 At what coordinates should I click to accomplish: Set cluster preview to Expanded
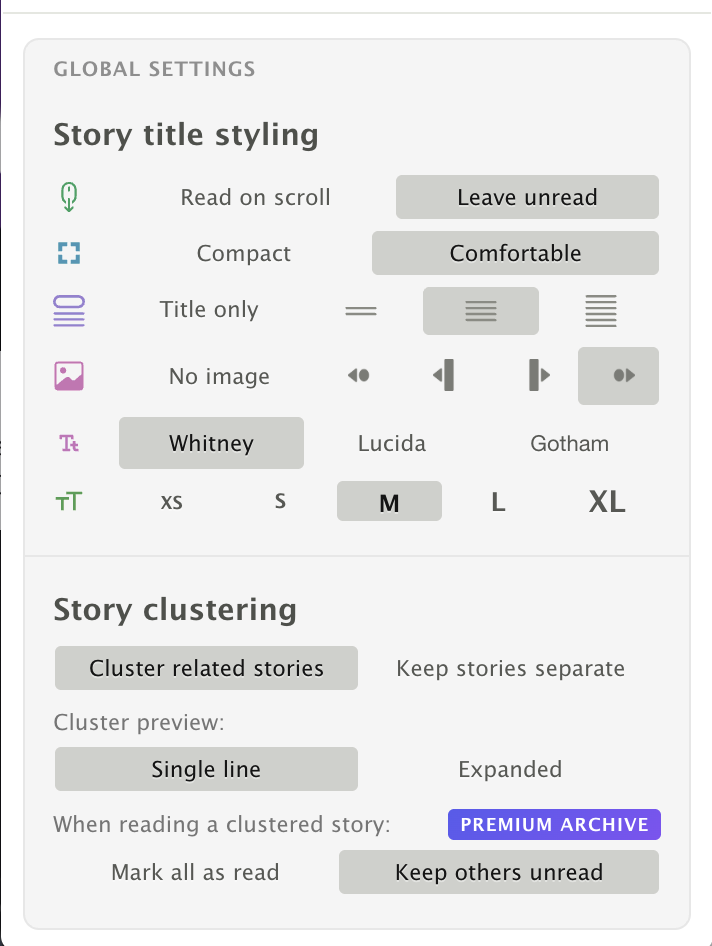tap(510, 769)
